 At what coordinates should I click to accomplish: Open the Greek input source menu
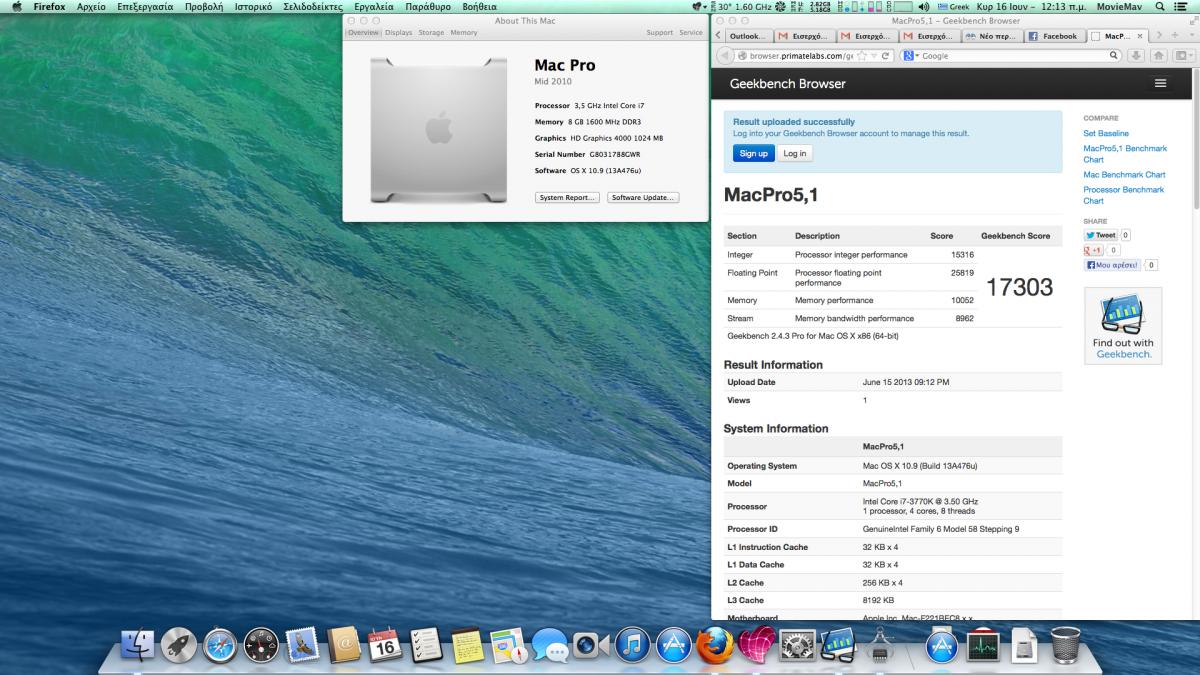point(953,6)
